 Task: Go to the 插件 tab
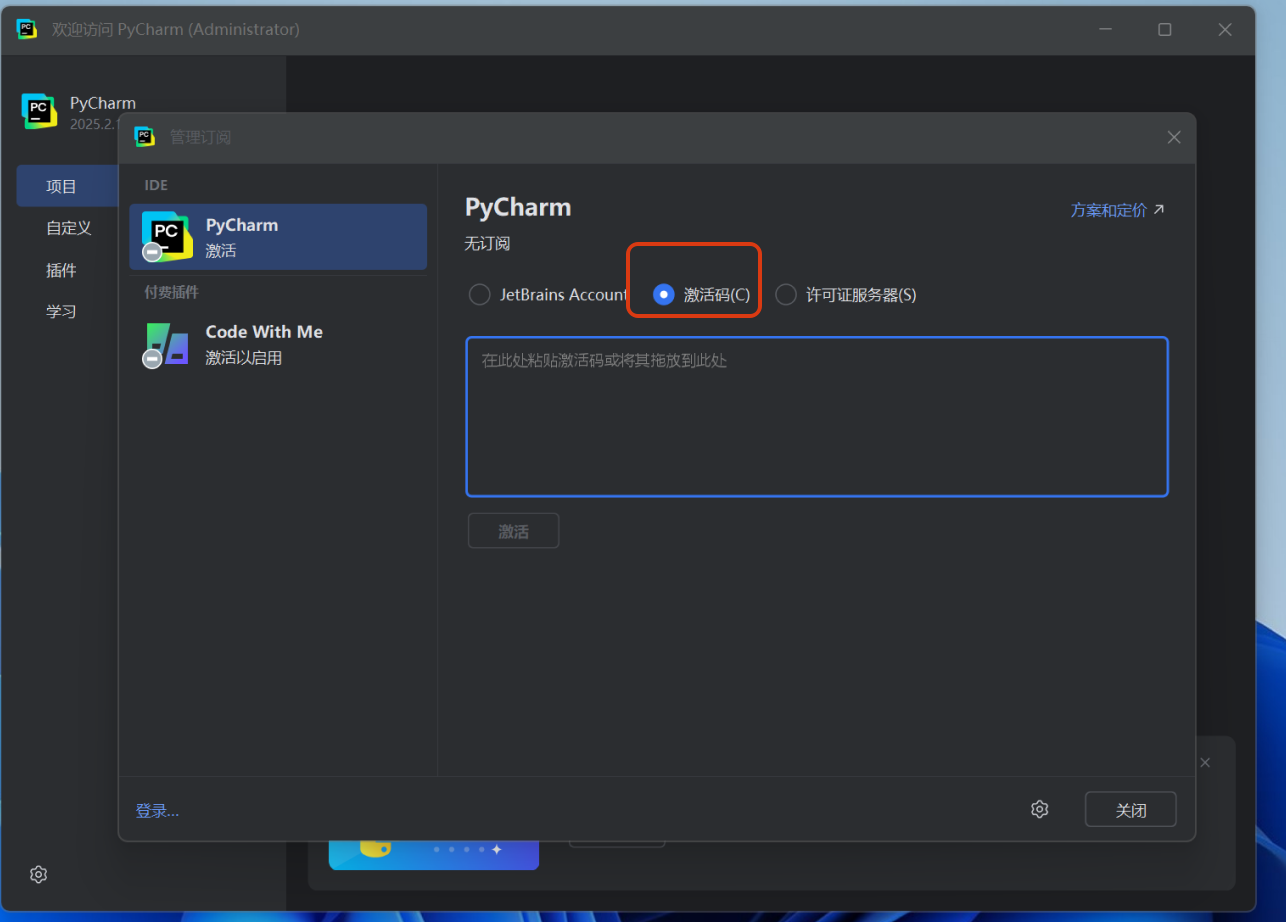pos(62,270)
